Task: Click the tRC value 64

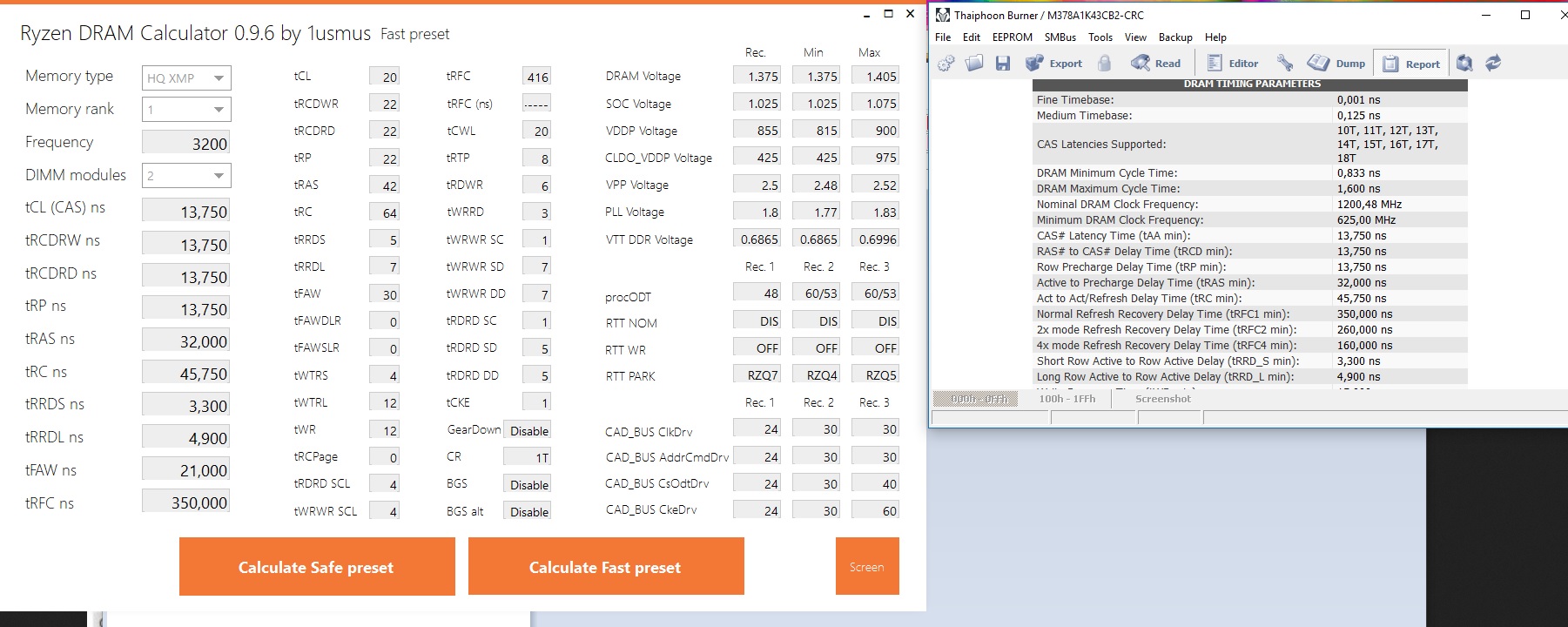Action: 385,212
